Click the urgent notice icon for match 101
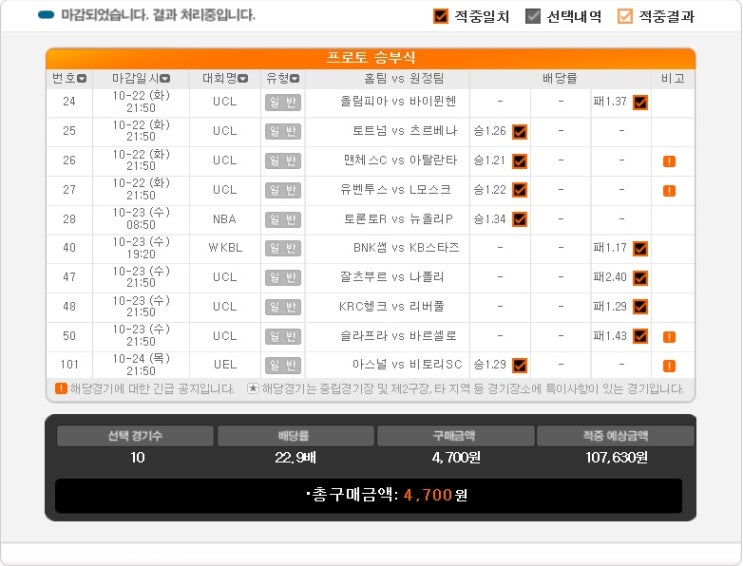743x566 pixels. 669,366
